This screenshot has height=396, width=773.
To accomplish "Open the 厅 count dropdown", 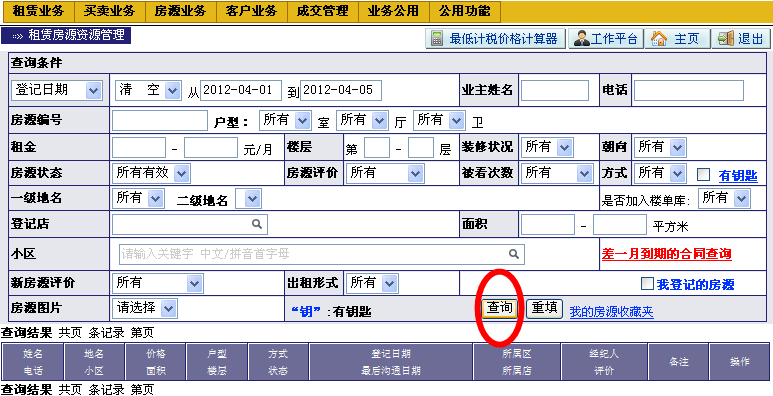I will point(362,120).
